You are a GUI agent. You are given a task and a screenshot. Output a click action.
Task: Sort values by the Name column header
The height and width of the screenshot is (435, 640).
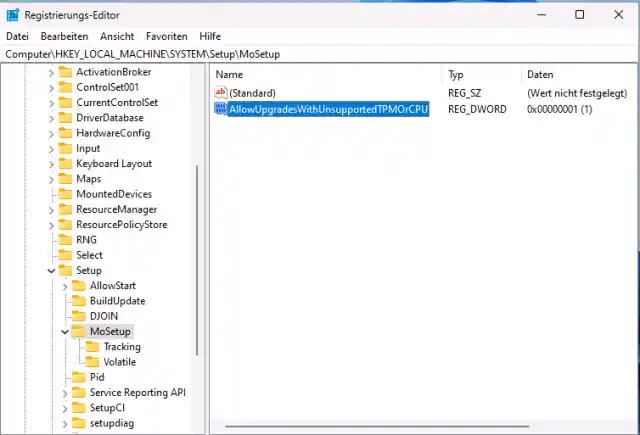click(x=327, y=75)
